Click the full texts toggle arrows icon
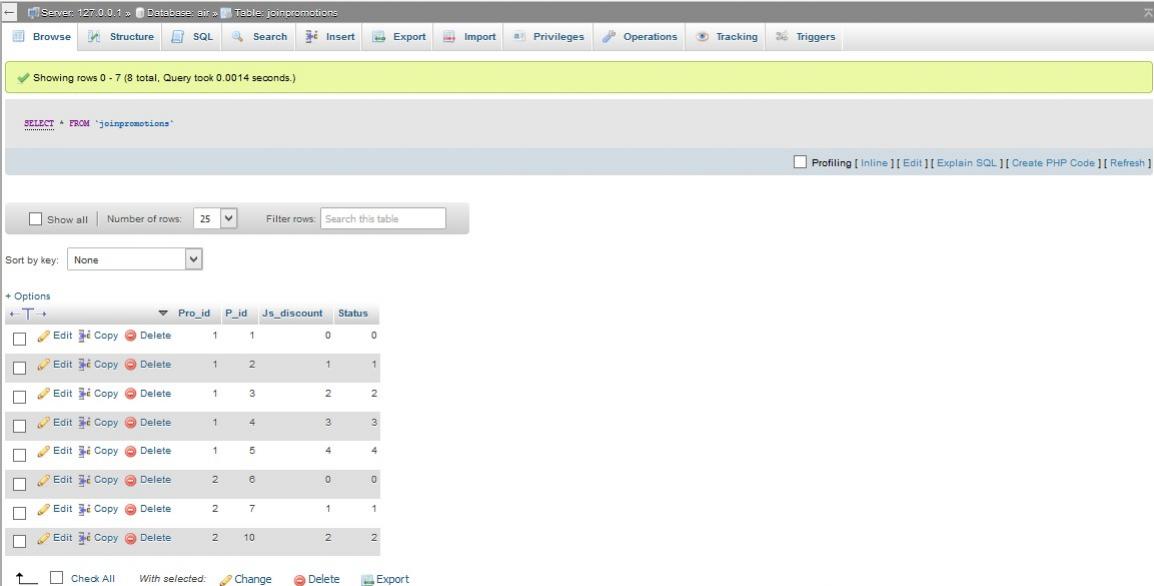 tap(28, 314)
